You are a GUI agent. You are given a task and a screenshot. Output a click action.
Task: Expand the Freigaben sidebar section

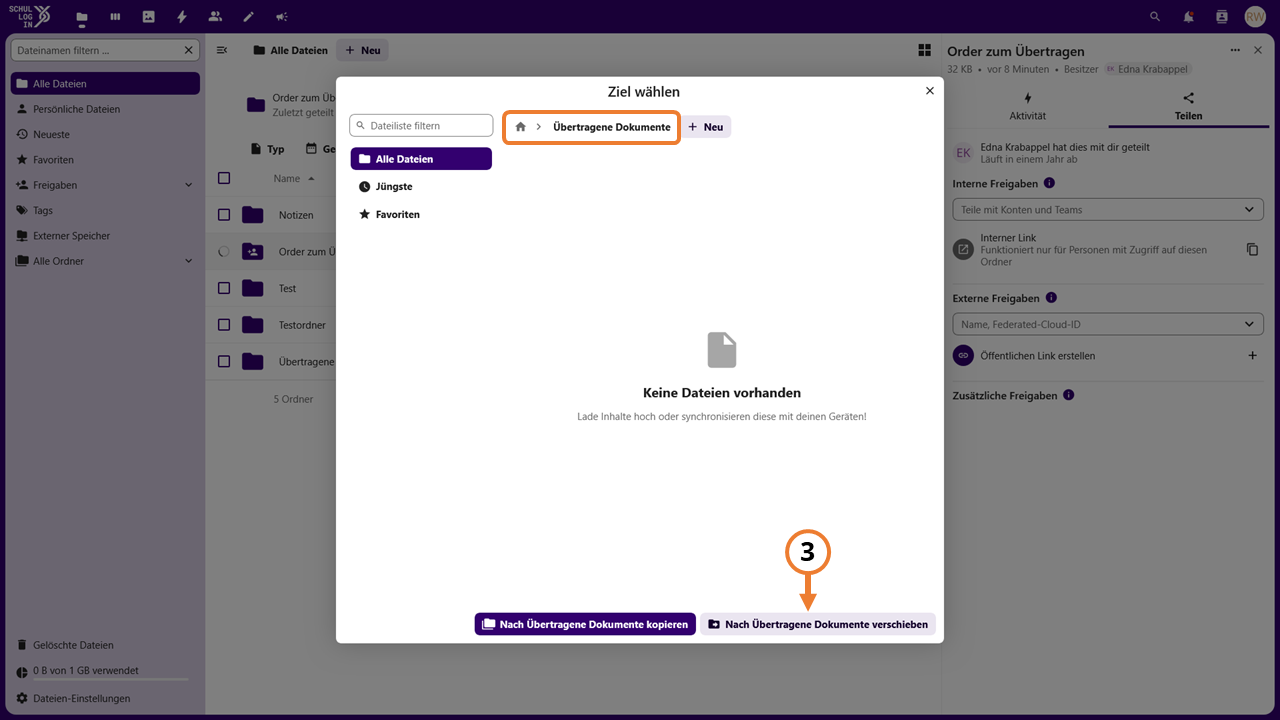(x=189, y=185)
